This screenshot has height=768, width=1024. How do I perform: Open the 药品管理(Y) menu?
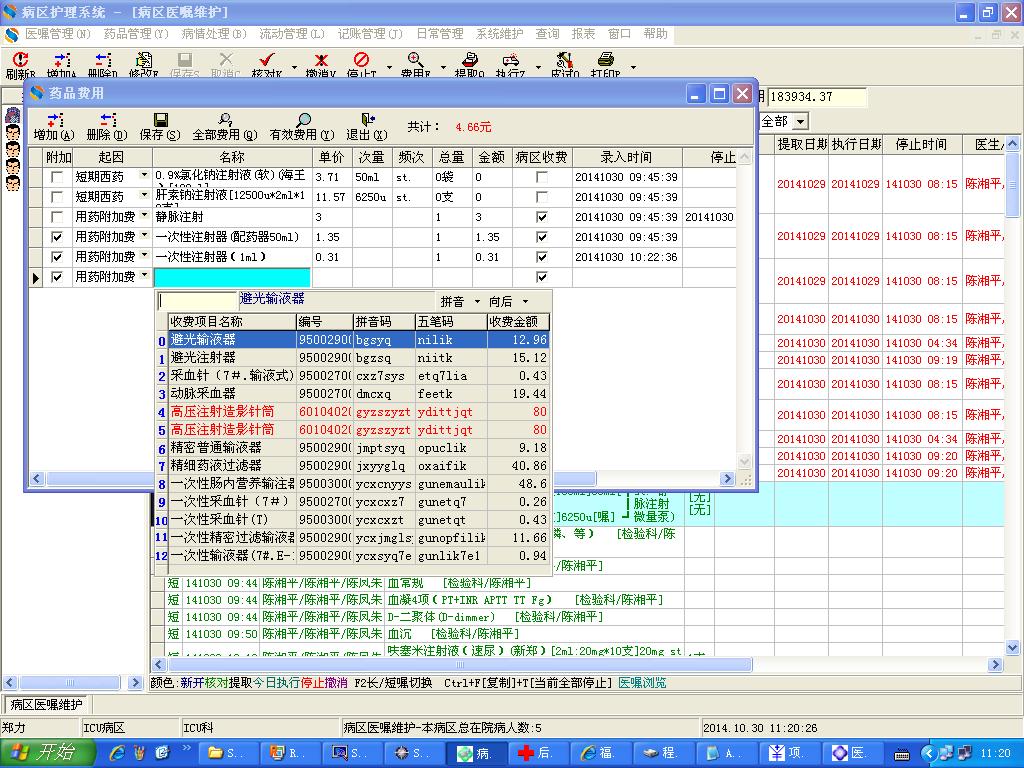tap(136, 34)
